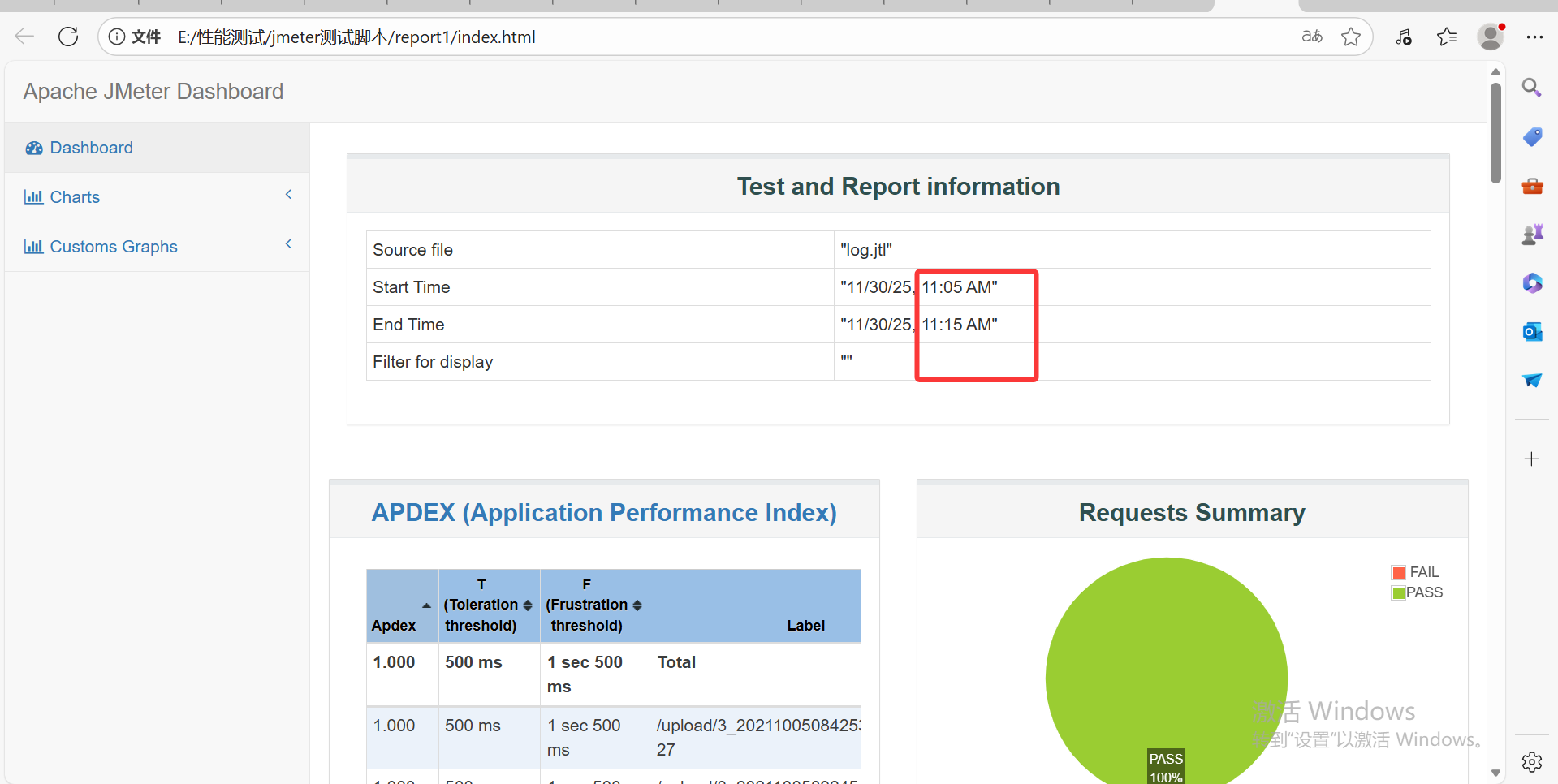Click the APDEX (Application Performance Index) heading link
Image resolution: width=1558 pixels, height=784 pixels.
[604, 513]
